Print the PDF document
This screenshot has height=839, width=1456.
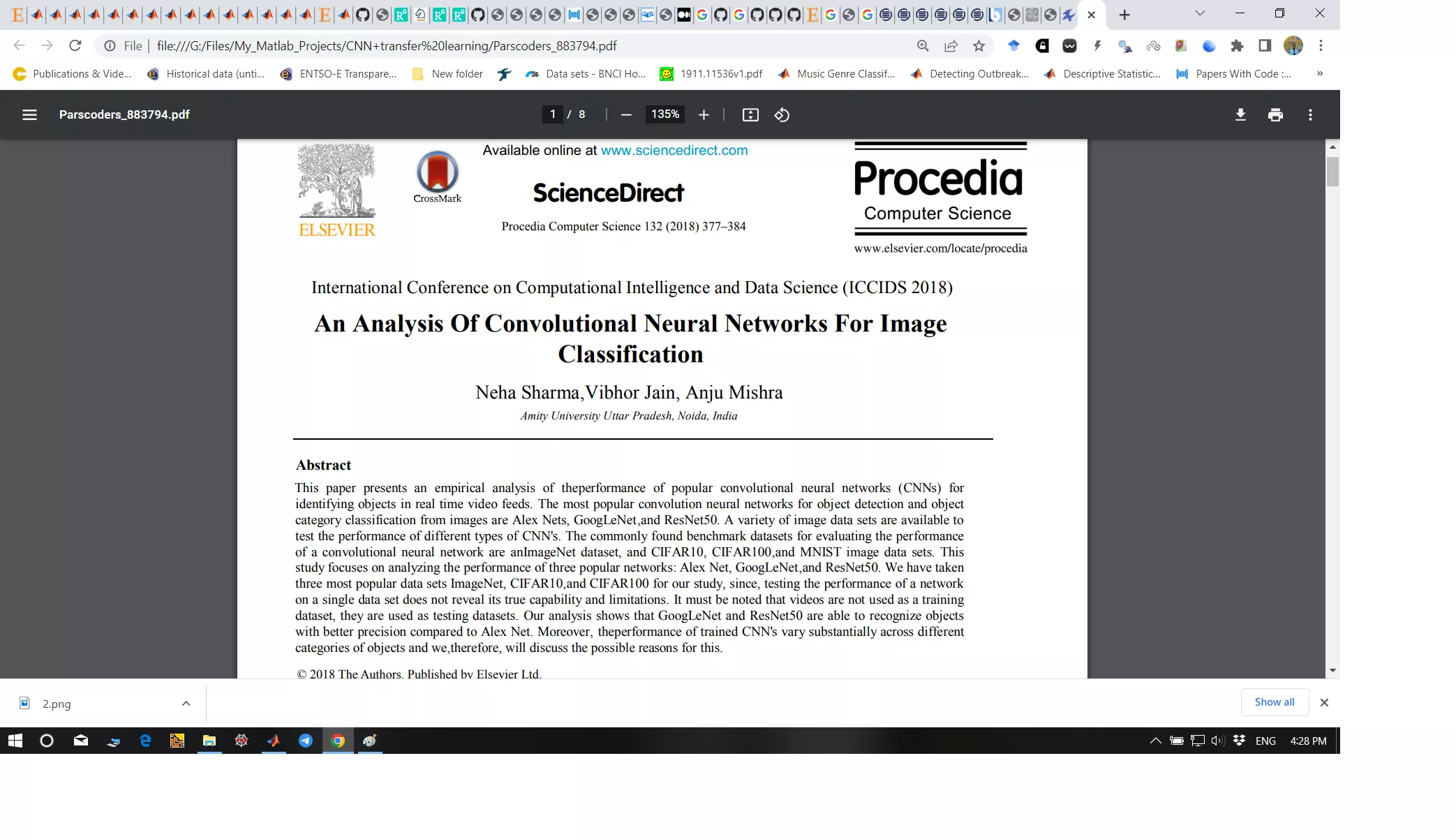[x=1275, y=114]
